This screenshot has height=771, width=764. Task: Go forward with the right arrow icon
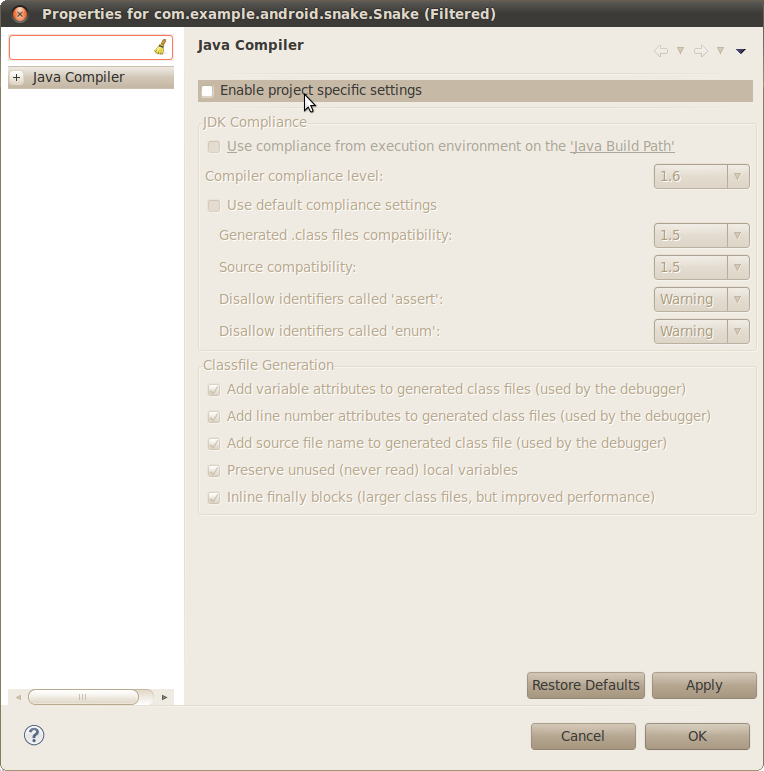point(701,51)
